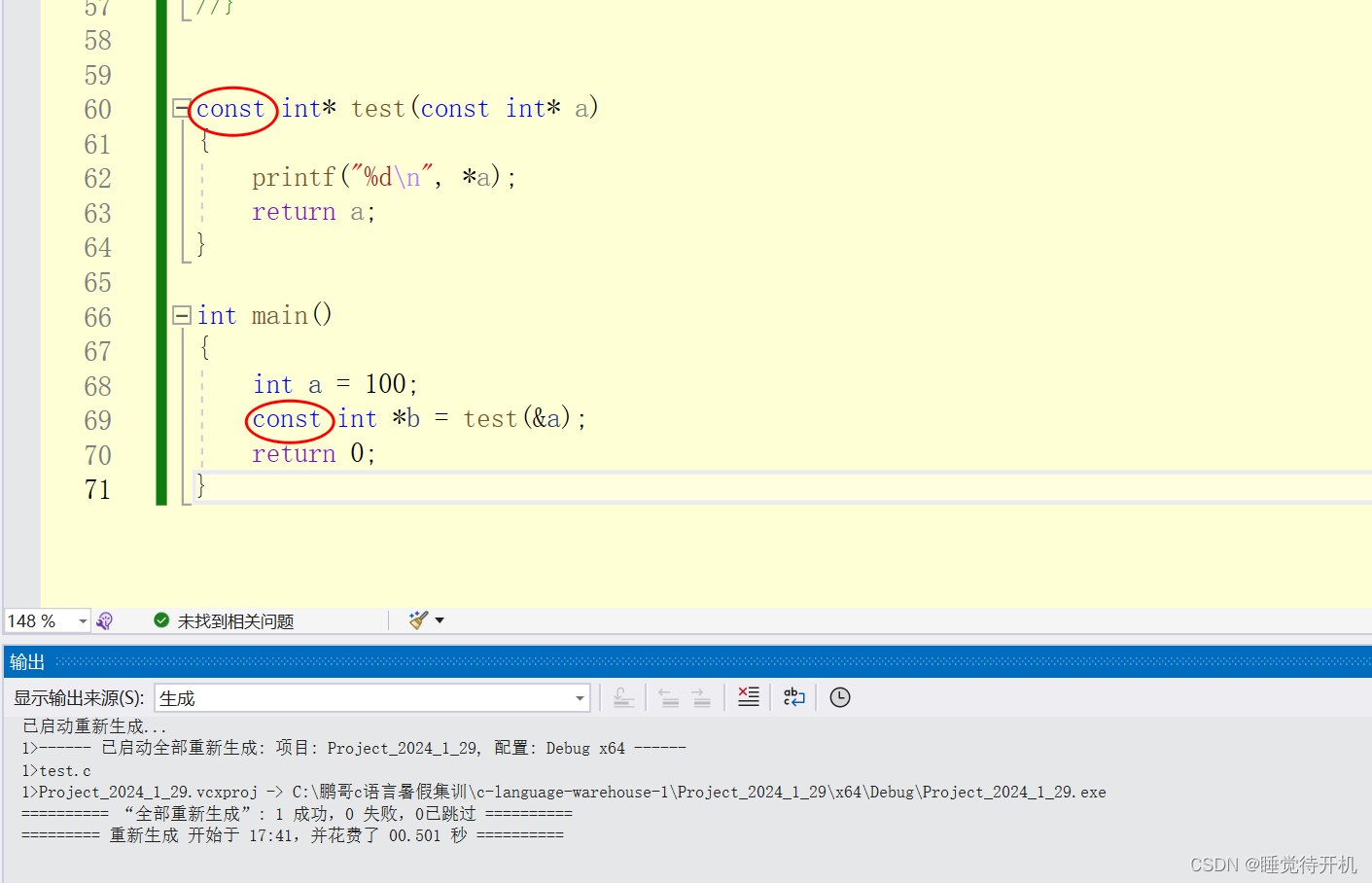Click the IntelliCode suggestions icon
Screen dimensions: 1372x883
(x=105, y=620)
